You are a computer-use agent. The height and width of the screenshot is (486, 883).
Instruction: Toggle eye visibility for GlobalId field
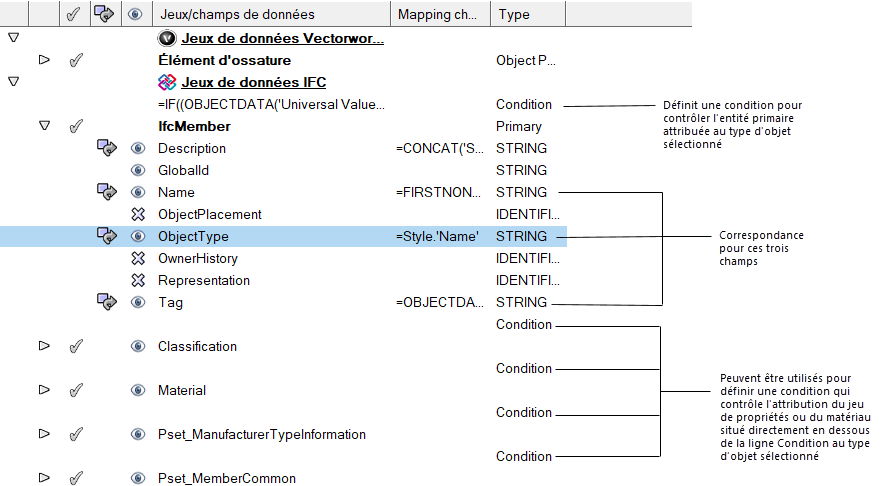(138, 170)
